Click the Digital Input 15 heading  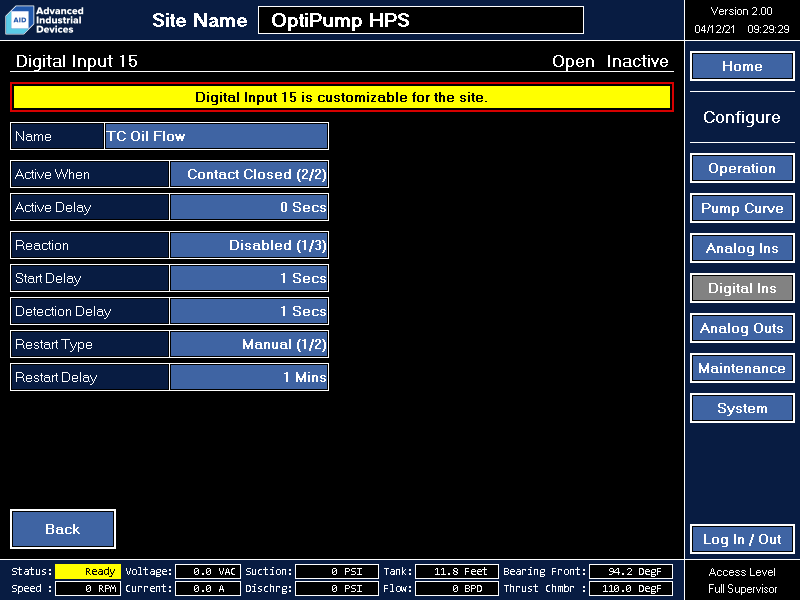(77, 61)
